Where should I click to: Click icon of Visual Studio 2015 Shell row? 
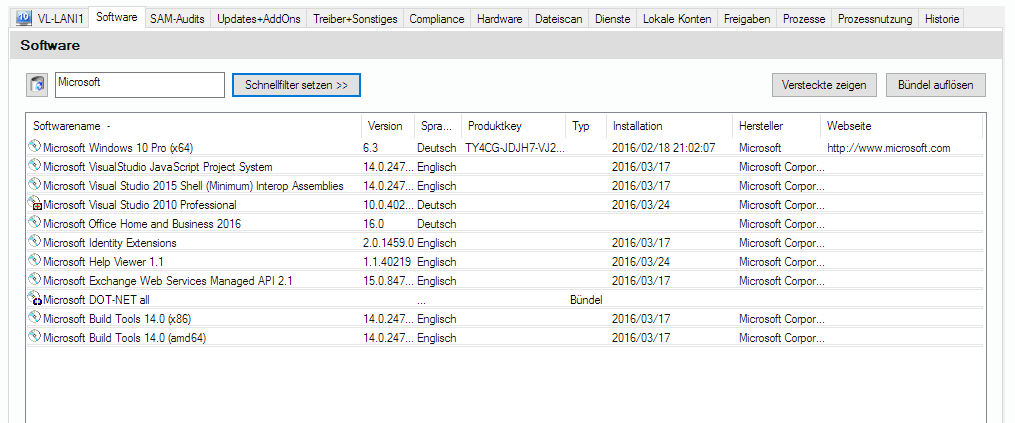(35, 185)
